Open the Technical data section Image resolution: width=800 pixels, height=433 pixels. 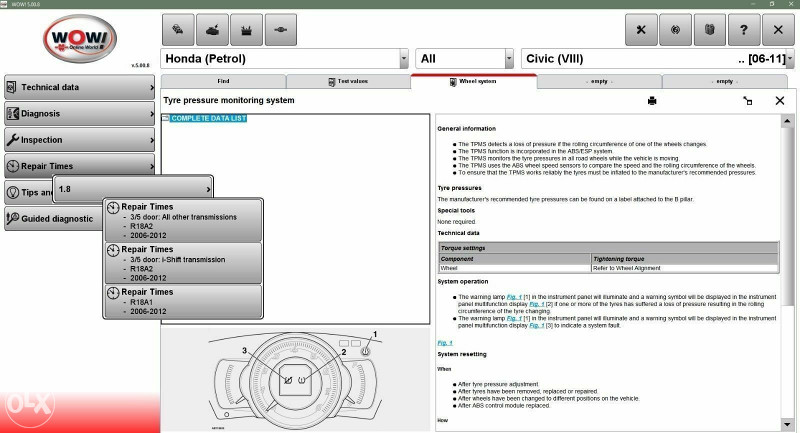click(x=80, y=87)
